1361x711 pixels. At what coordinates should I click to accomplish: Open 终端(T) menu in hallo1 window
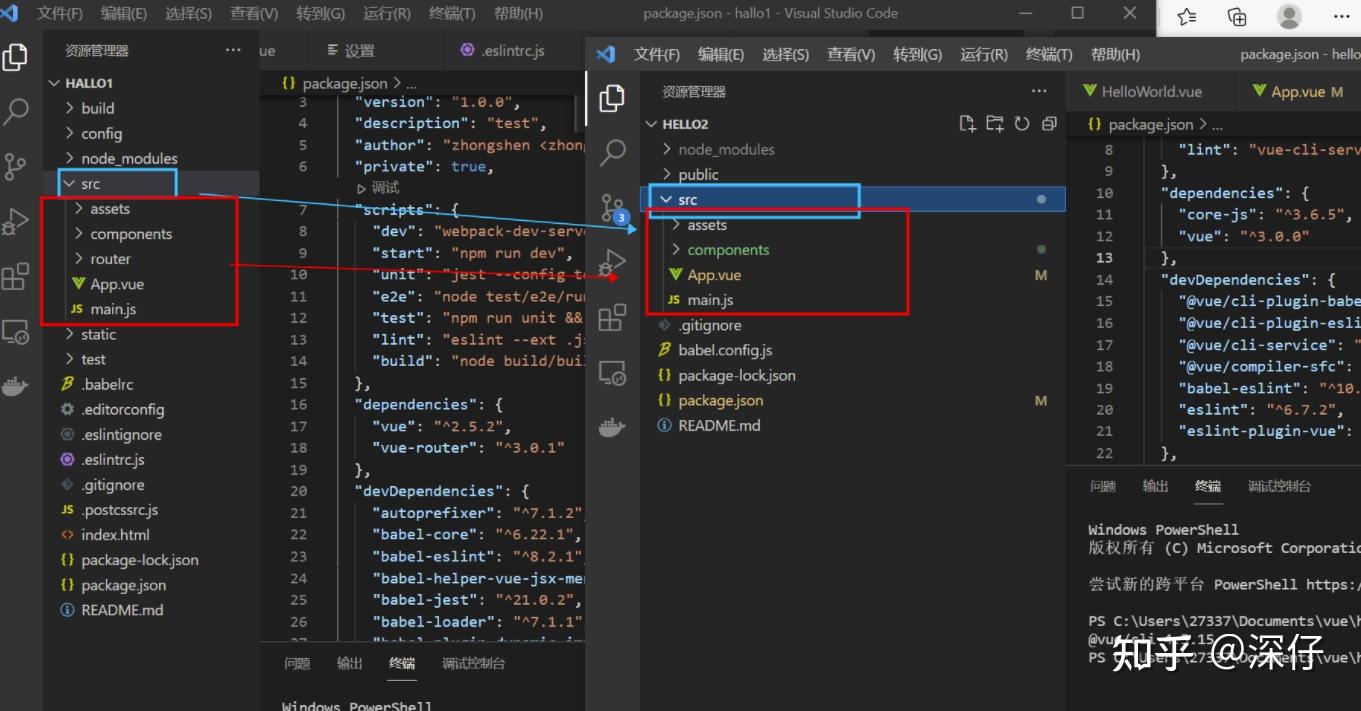(x=452, y=14)
